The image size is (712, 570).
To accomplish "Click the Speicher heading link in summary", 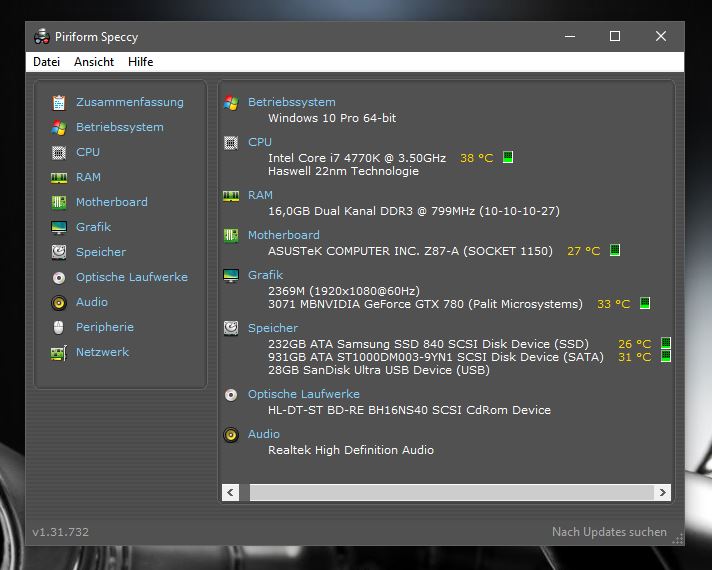I will 273,328.
